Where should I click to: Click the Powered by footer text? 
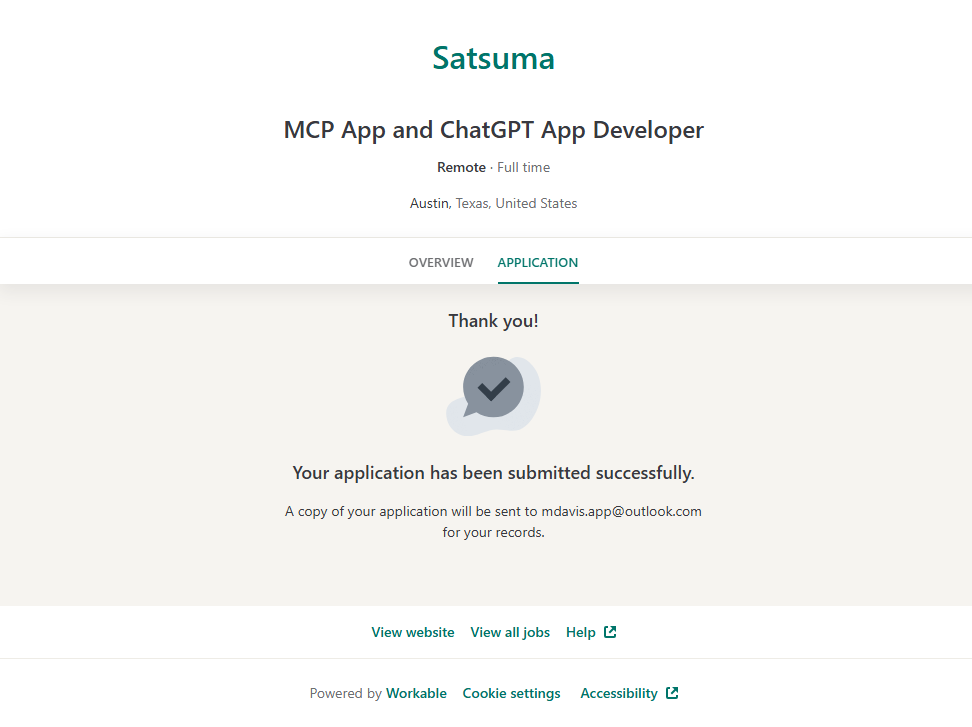coord(345,694)
